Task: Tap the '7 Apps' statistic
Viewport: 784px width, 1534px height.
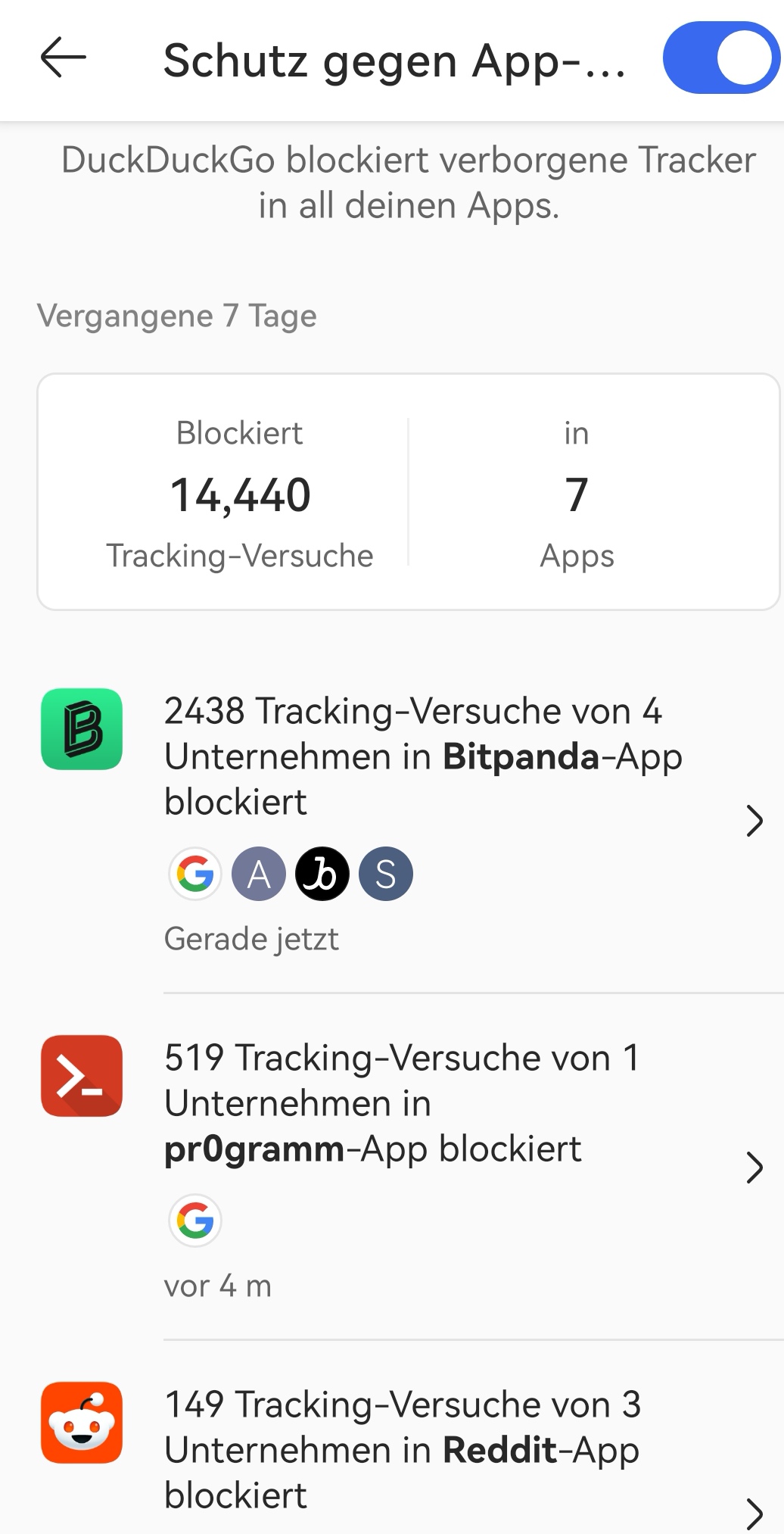Action: [577, 495]
